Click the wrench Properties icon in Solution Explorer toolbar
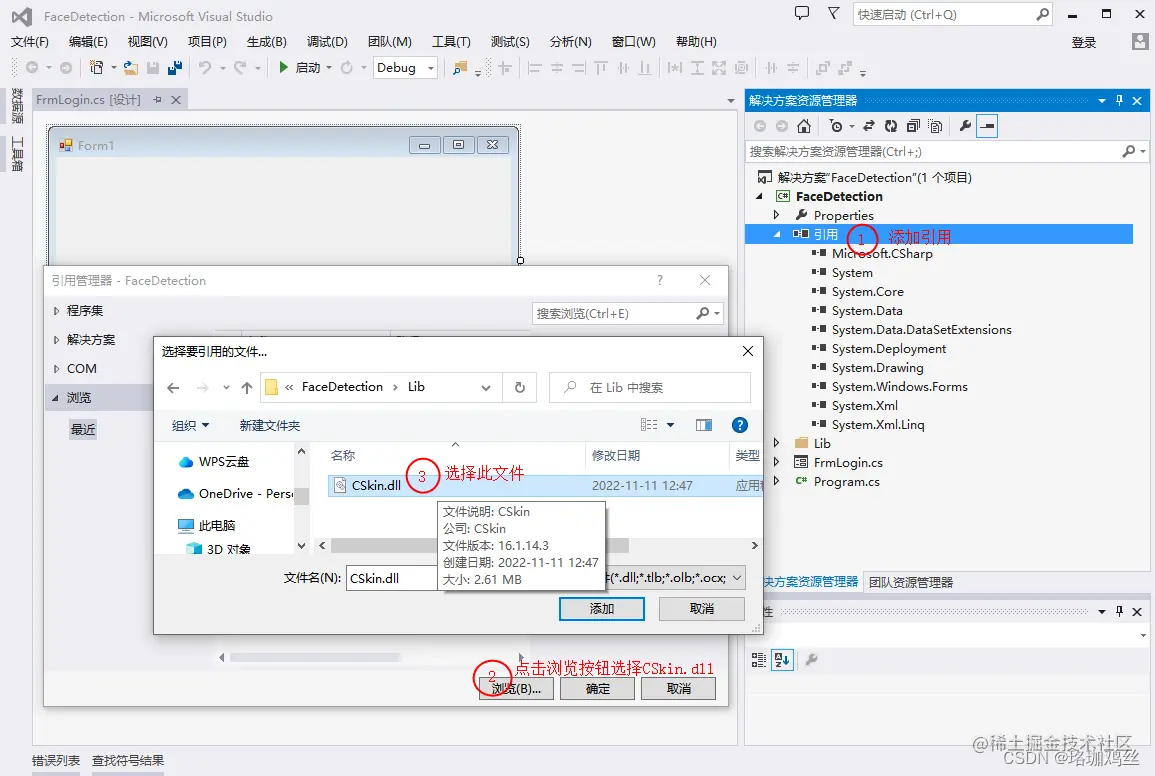Viewport: 1155px width, 776px height. click(965, 126)
